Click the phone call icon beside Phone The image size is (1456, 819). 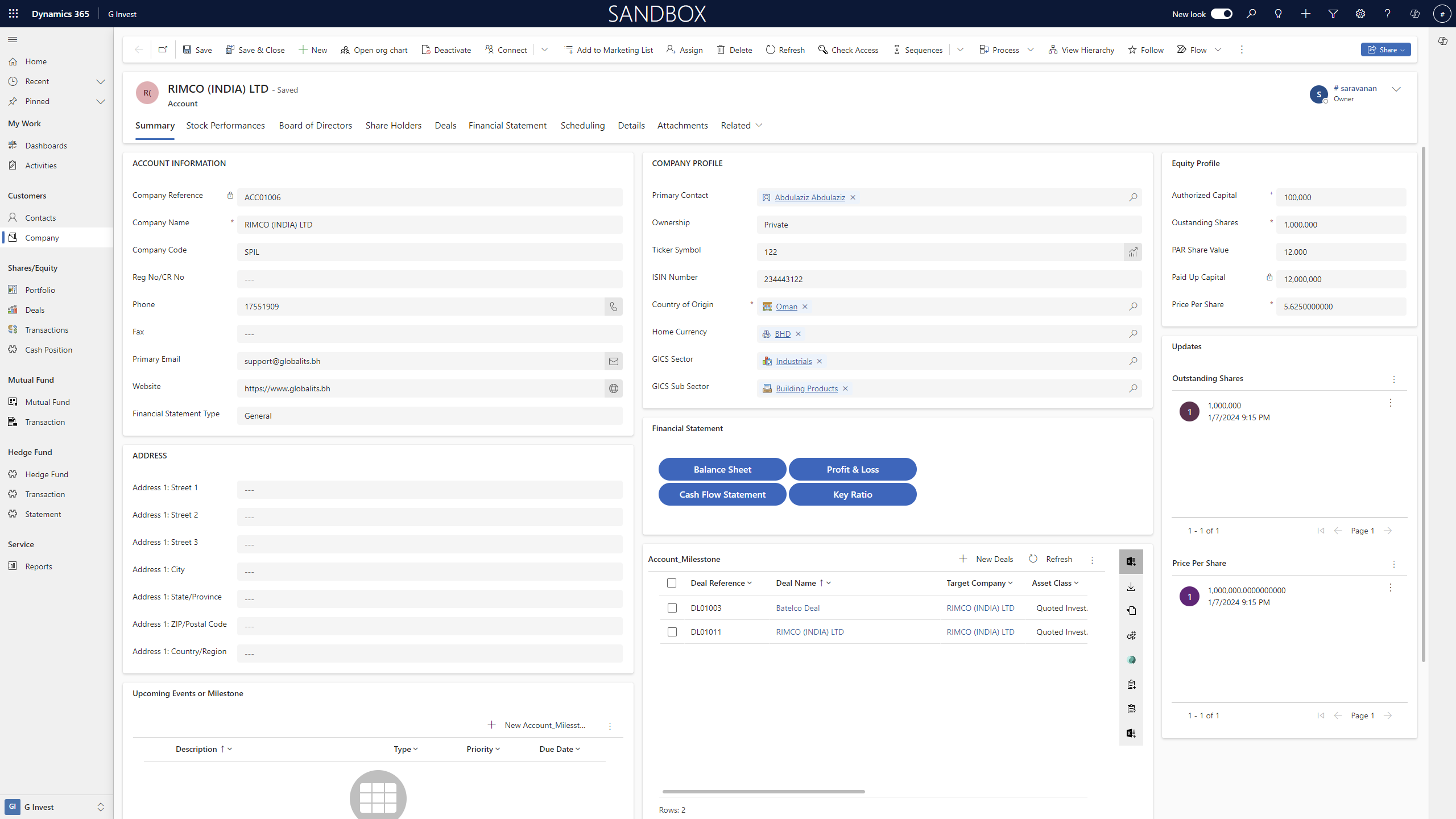(x=613, y=307)
